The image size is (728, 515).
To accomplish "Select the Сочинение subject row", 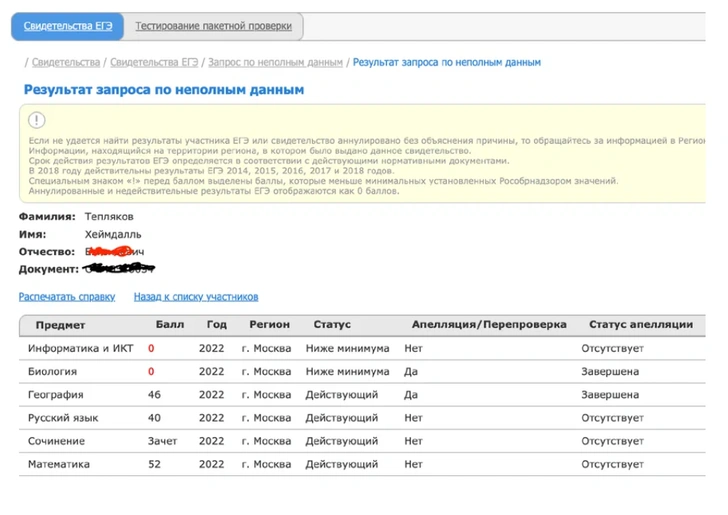I will tap(57, 441).
